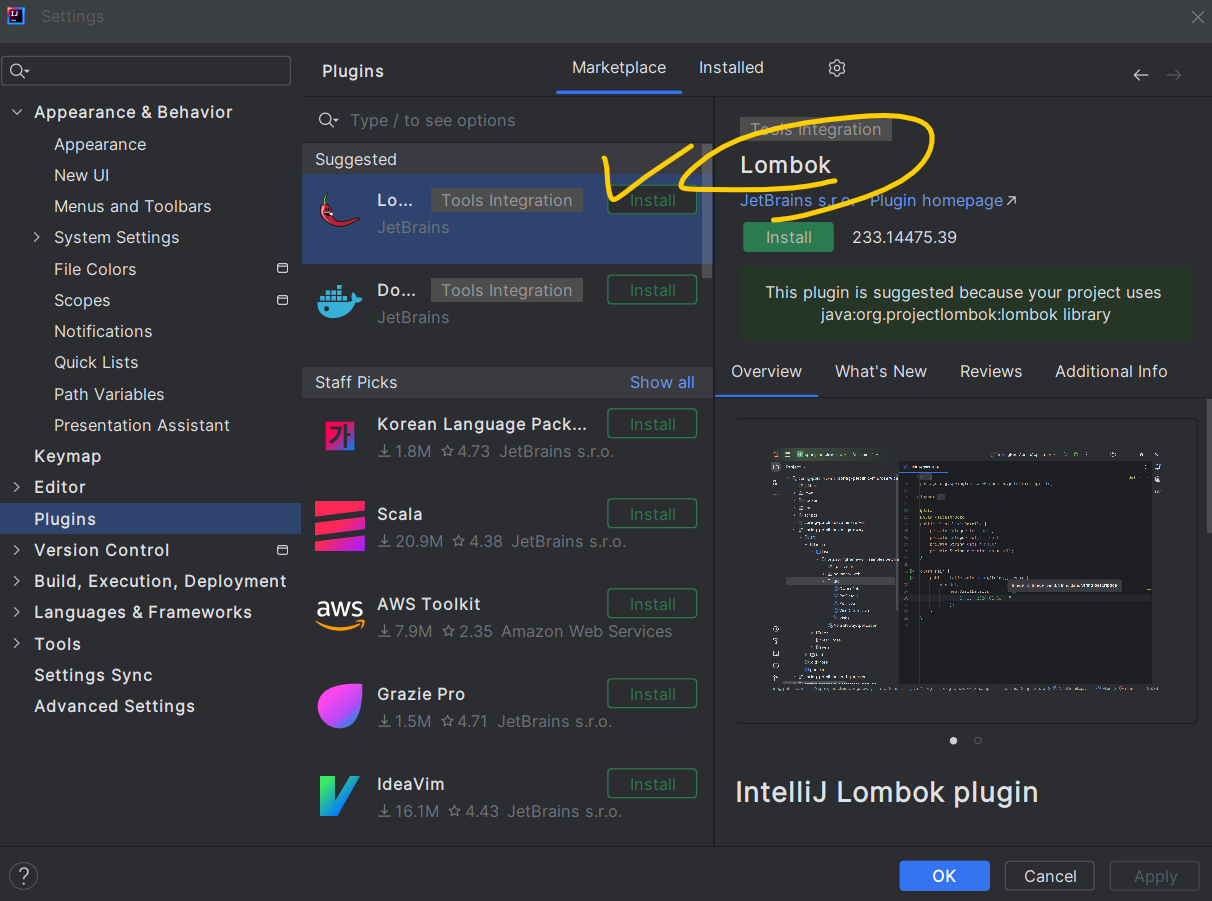1212x901 pixels.
Task: Open the Settings Sync page
Action: tap(93, 675)
